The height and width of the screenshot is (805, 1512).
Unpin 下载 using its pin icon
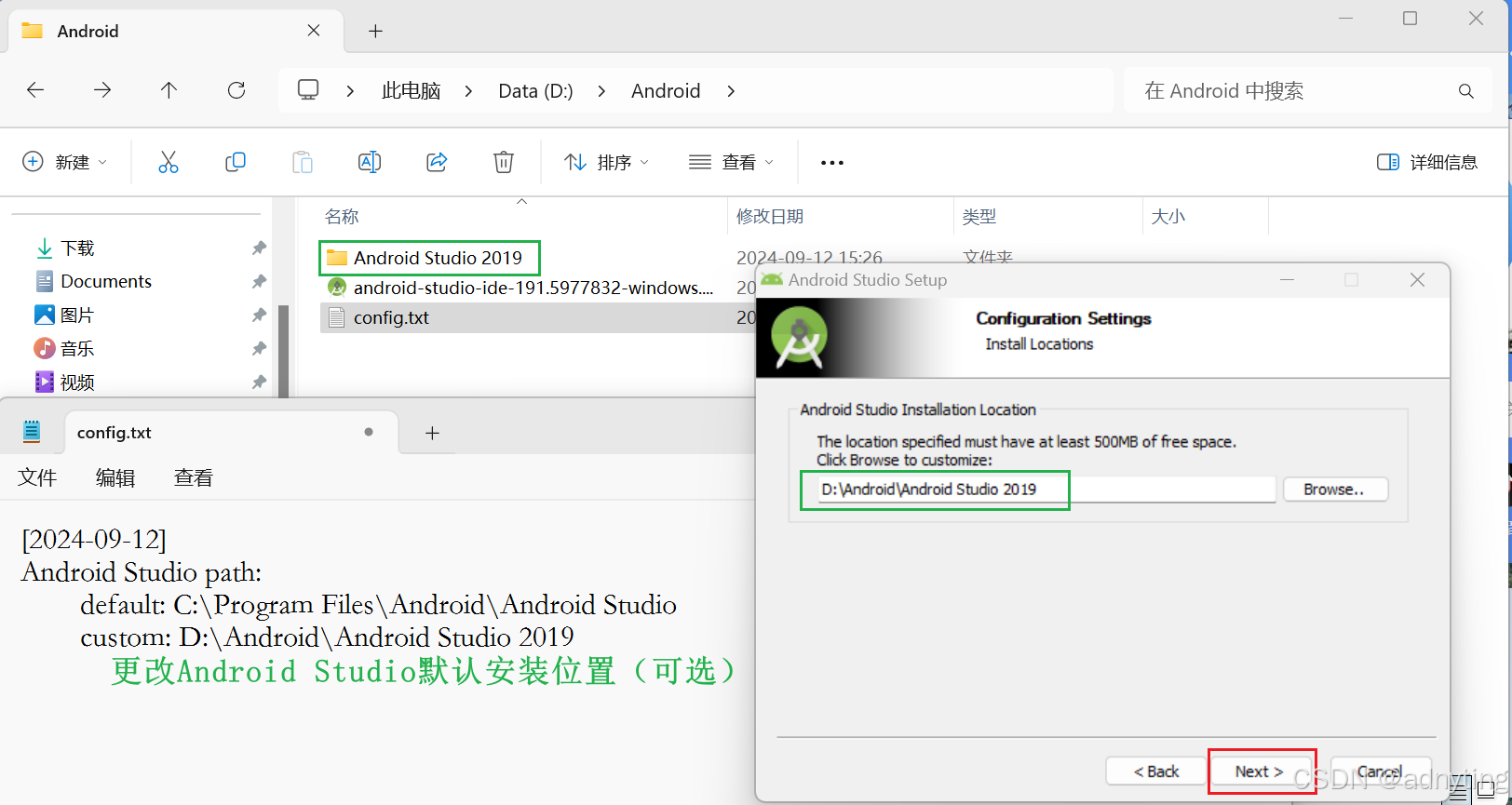pyautogui.click(x=259, y=248)
